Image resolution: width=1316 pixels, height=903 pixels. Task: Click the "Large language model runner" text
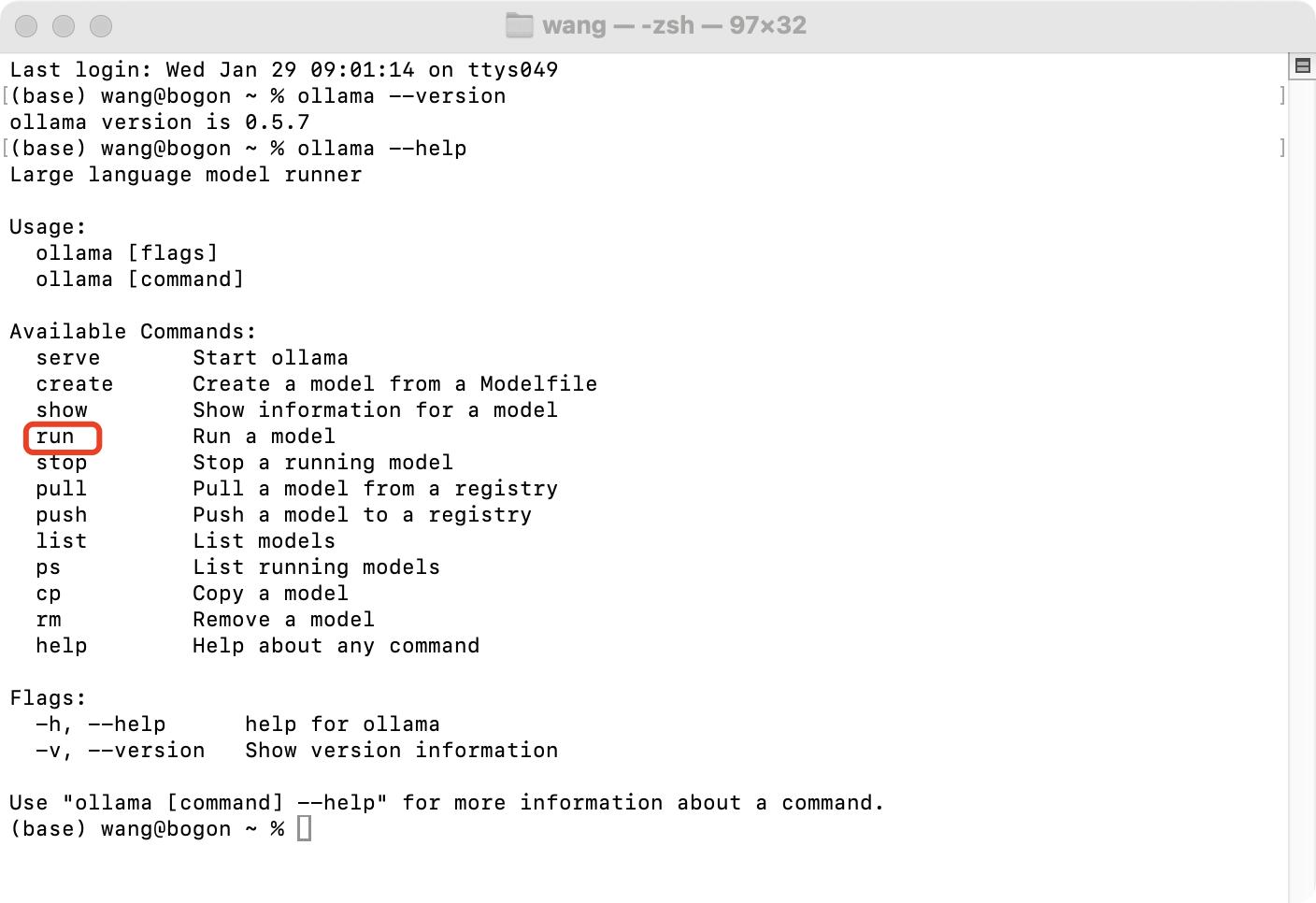point(185,175)
